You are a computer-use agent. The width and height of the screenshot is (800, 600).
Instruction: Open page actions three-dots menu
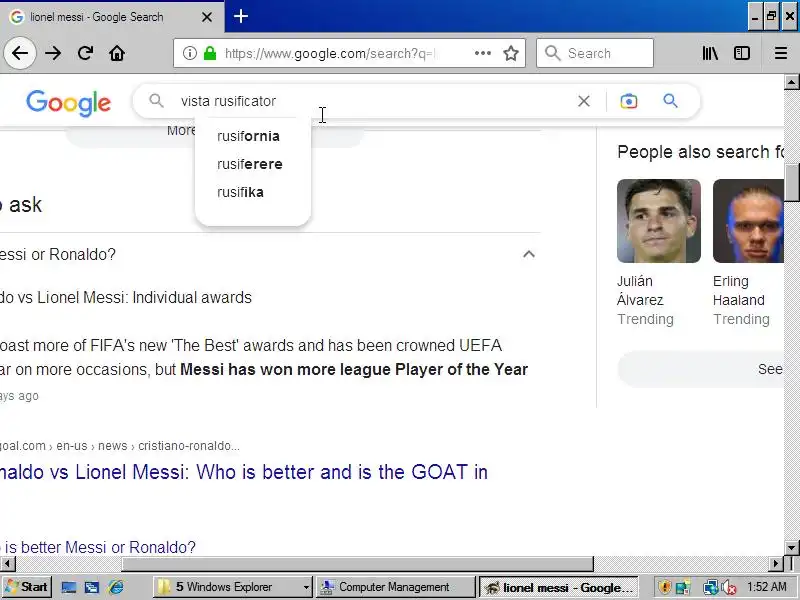pyautogui.click(x=483, y=53)
